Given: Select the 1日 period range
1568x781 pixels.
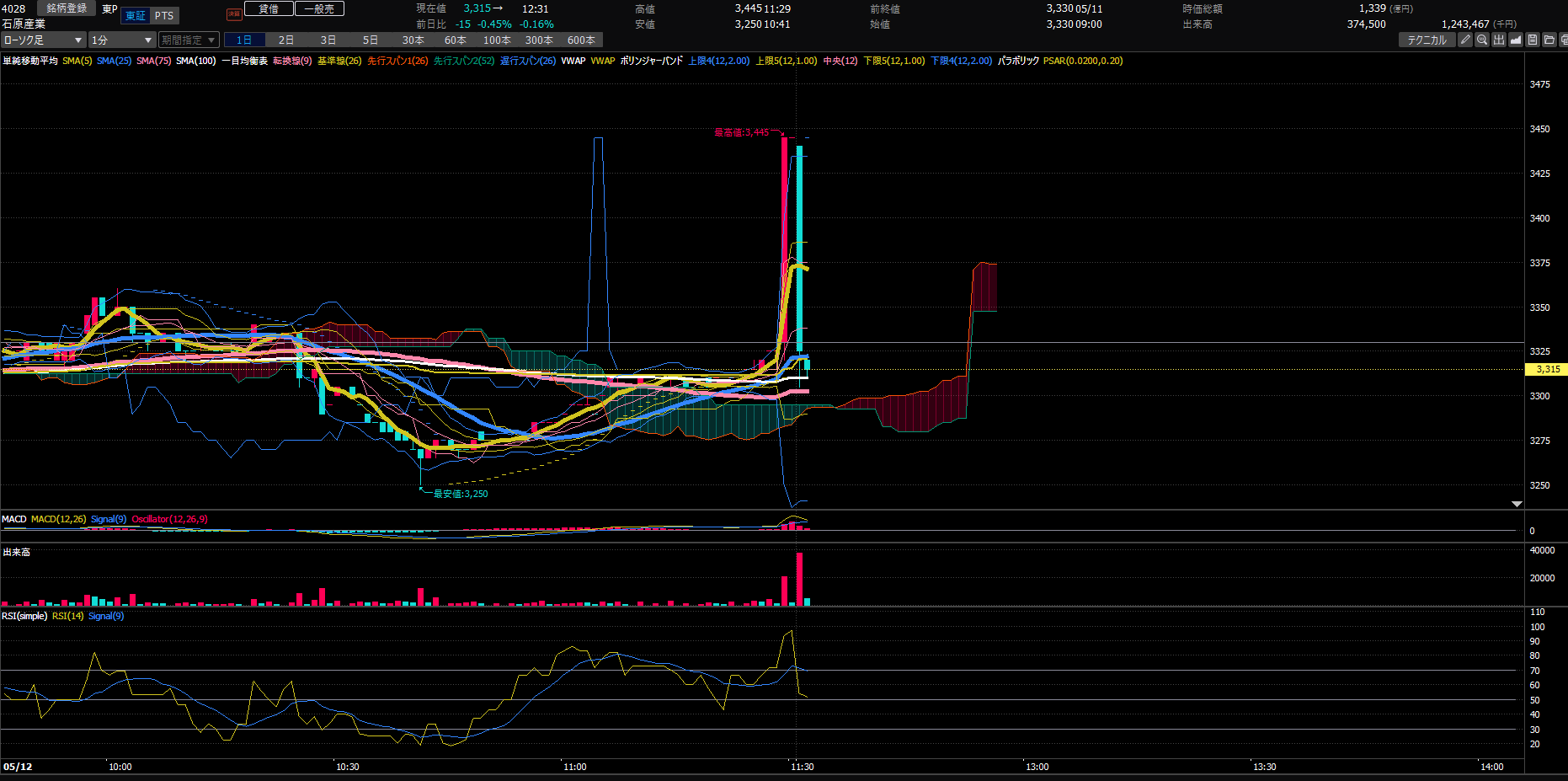Looking at the screenshot, I should (x=244, y=40).
